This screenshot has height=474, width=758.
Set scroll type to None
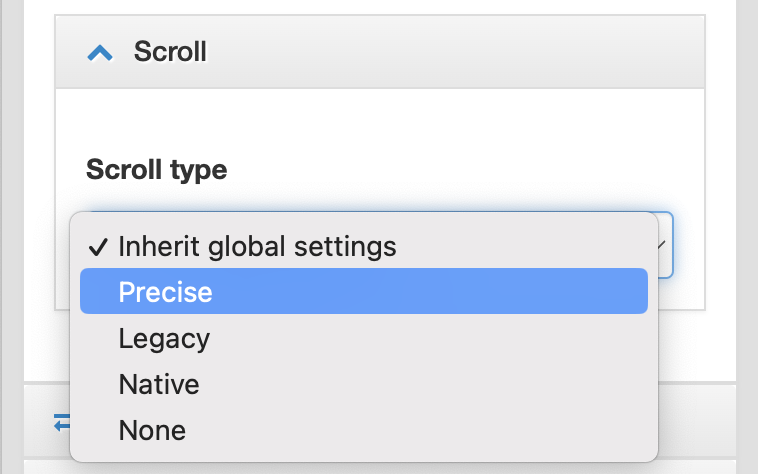tap(152, 430)
